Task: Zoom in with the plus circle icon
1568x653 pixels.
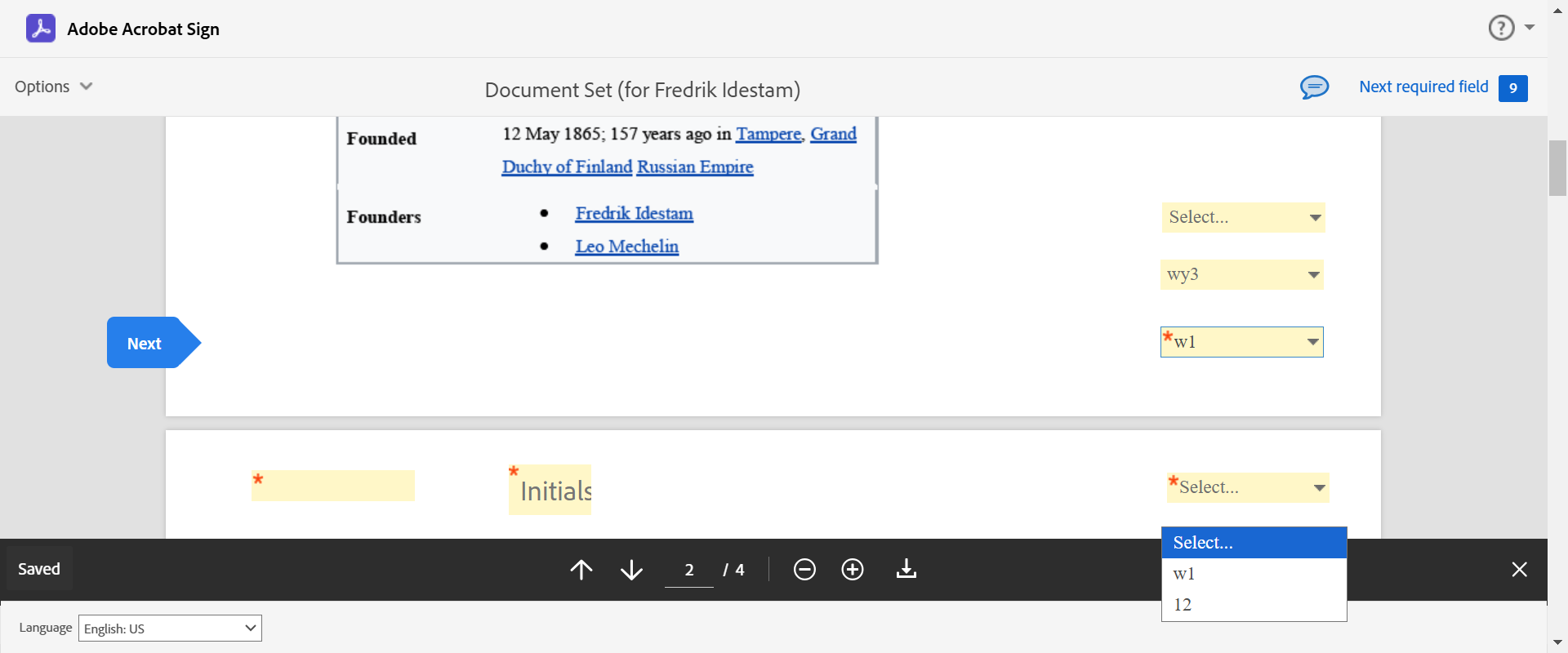Action: [x=853, y=569]
